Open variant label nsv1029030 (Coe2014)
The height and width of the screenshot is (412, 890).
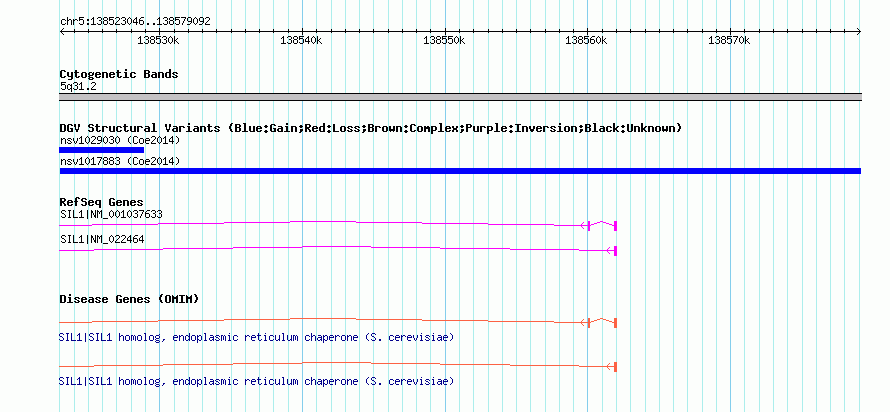click(120, 140)
